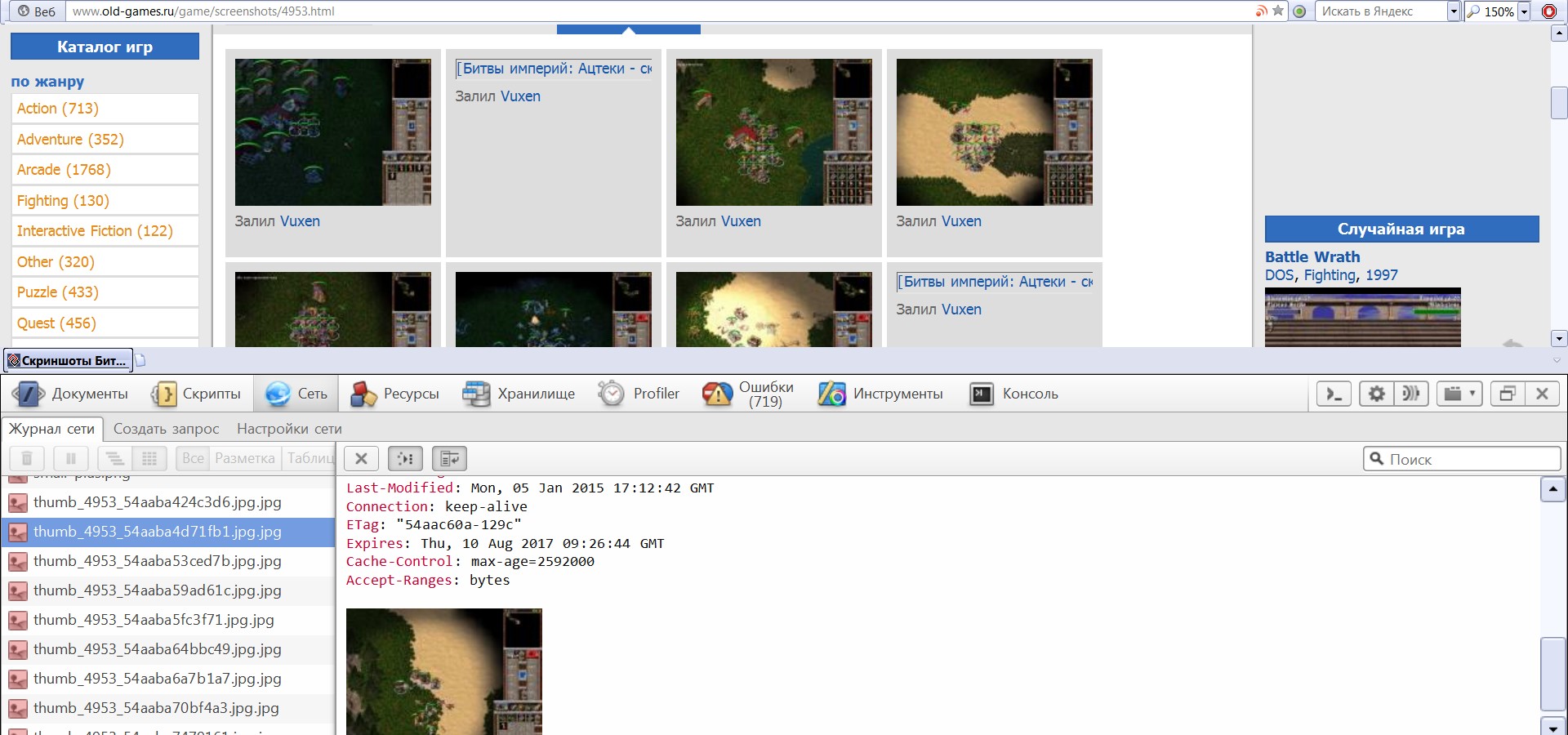Screen dimensions: 1568x735
Task: Clear the network log with trash icon
Action: point(27,459)
